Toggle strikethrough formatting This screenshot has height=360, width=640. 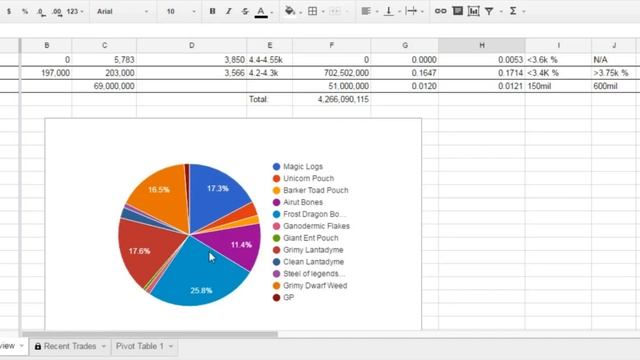click(245, 11)
